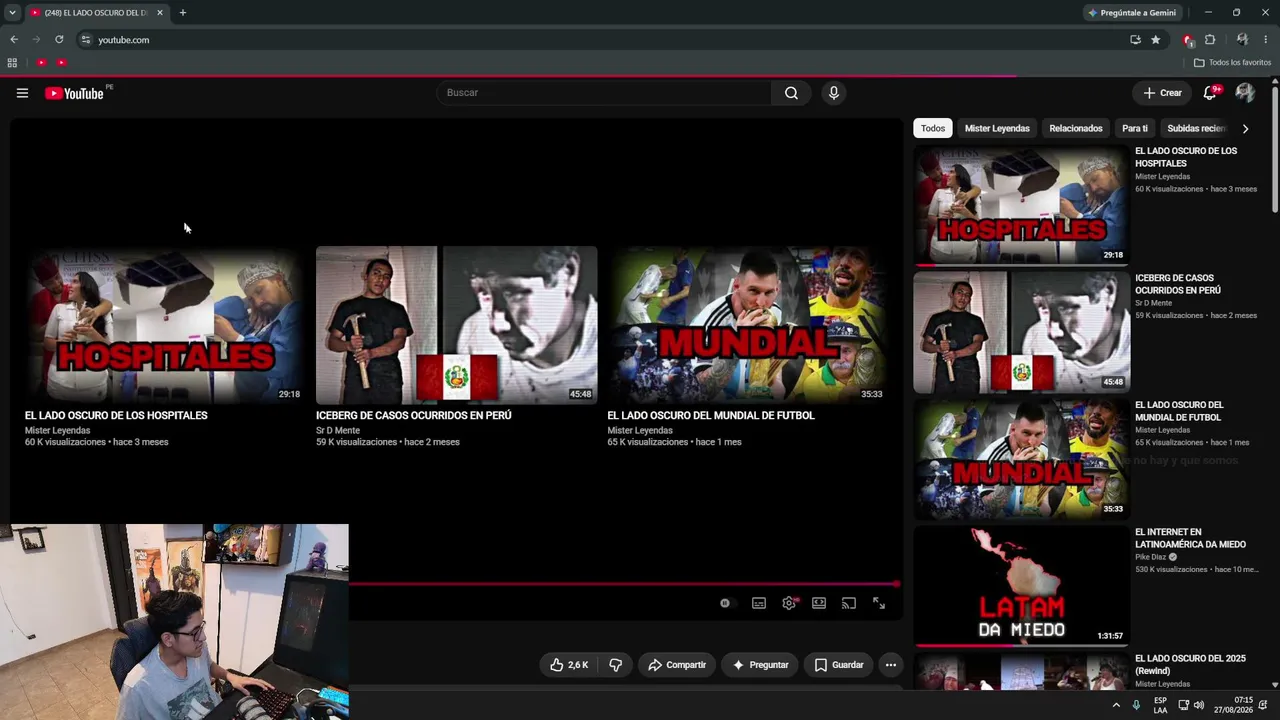Open Chrome profile avatar

[1242, 40]
